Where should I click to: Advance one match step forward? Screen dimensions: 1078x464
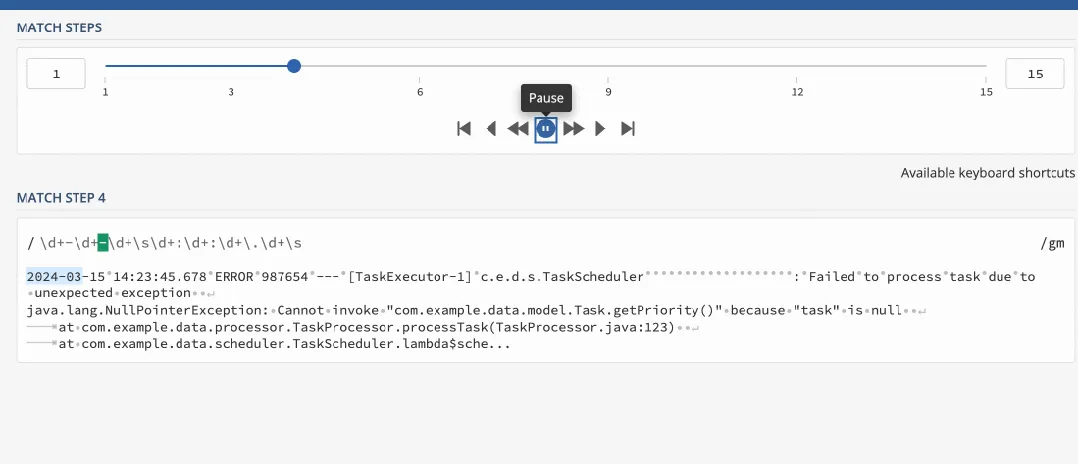(x=600, y=128)
